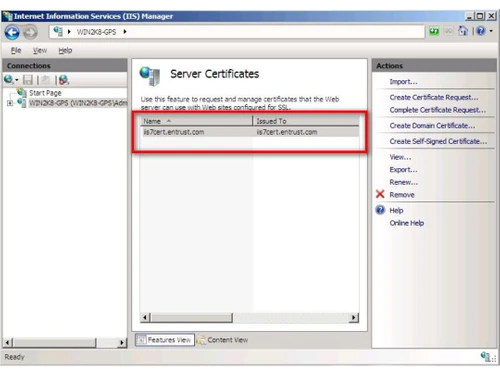
Task: Click the Renew... action
Action: click(x=404, y=182)
